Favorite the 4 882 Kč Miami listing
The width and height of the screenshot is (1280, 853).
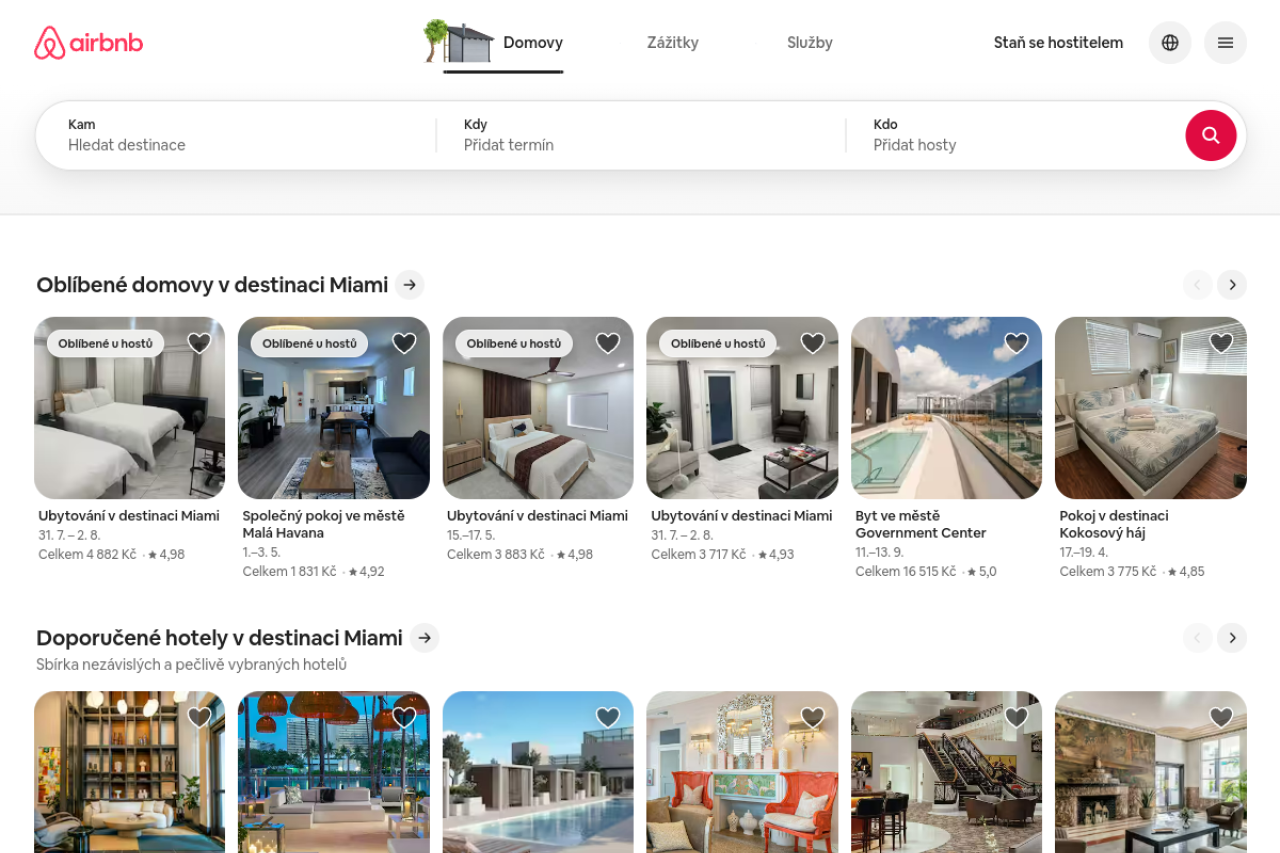pos(200,343)
